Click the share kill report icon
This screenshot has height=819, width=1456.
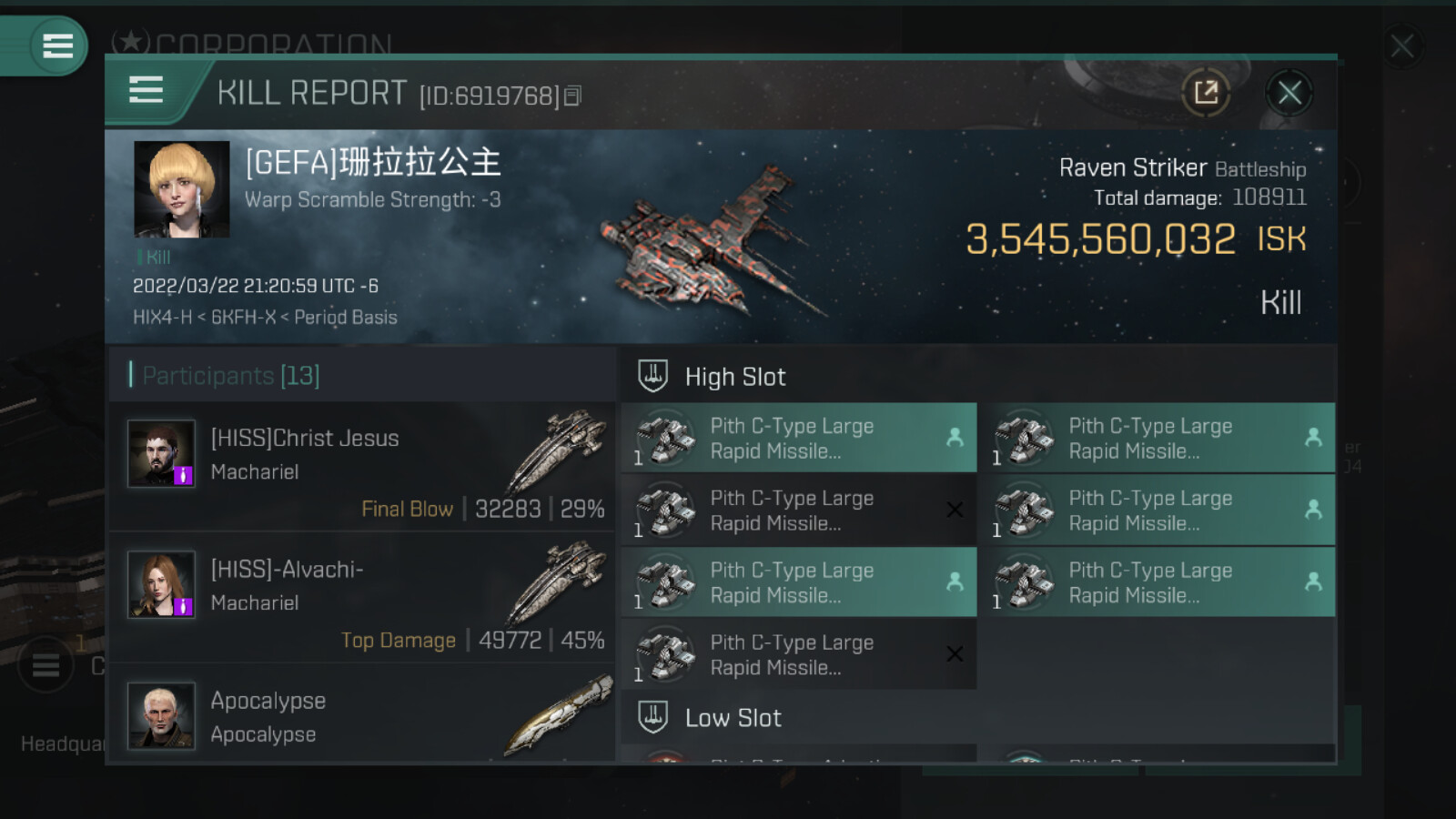[1206, 92]
